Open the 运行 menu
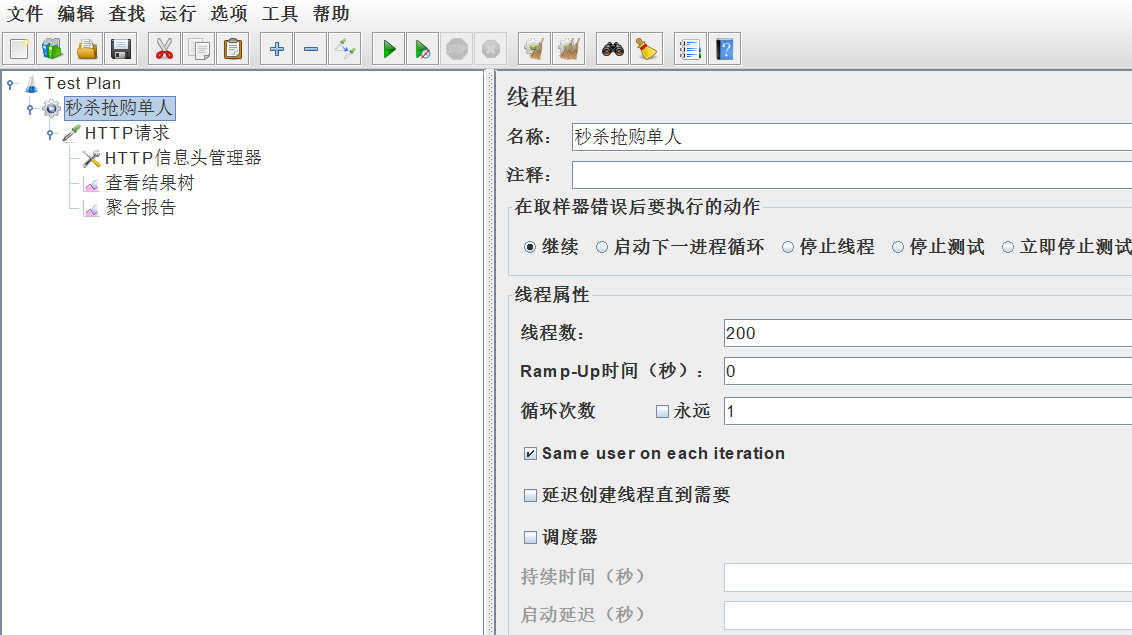 click(x=177, y=14)
